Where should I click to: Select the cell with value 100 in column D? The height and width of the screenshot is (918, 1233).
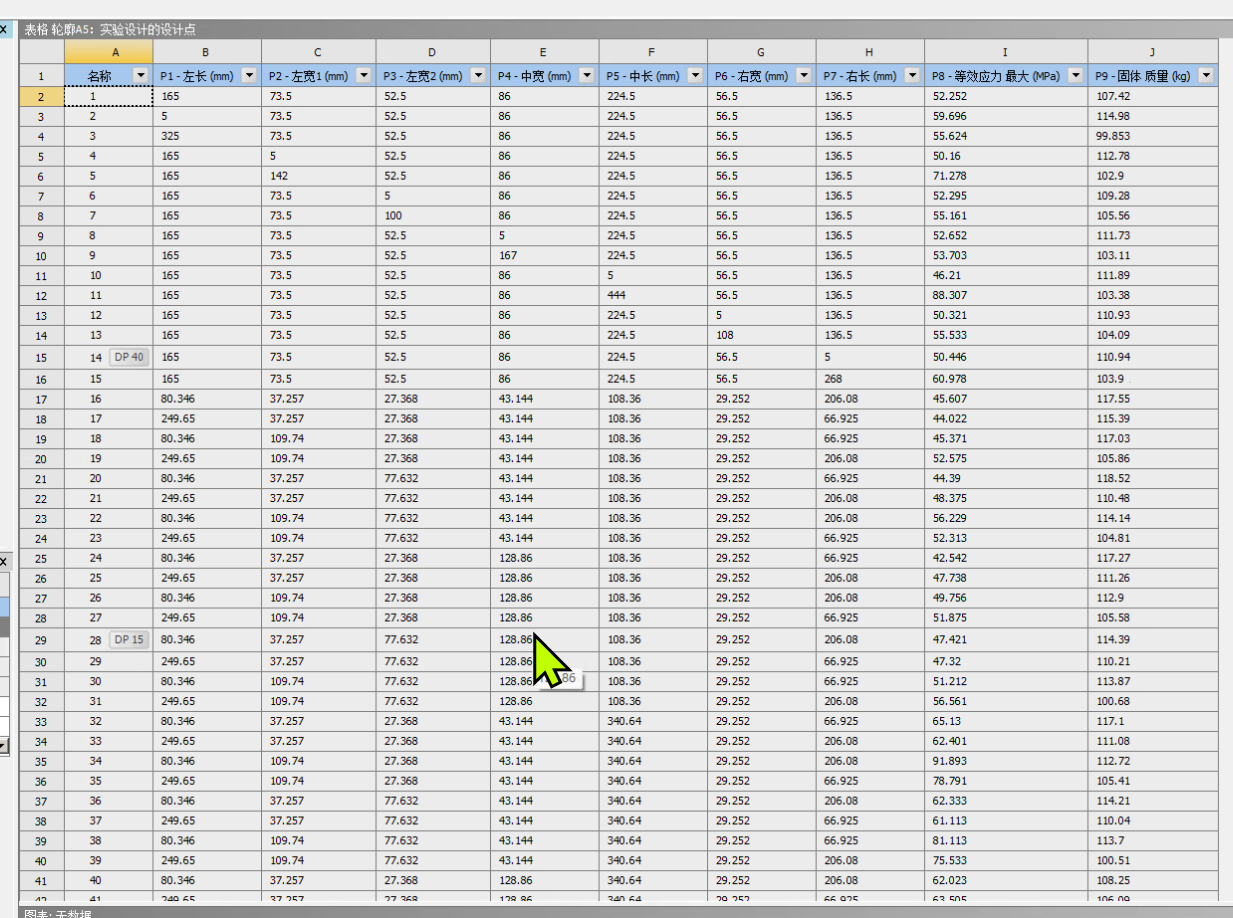pos(433,216)
